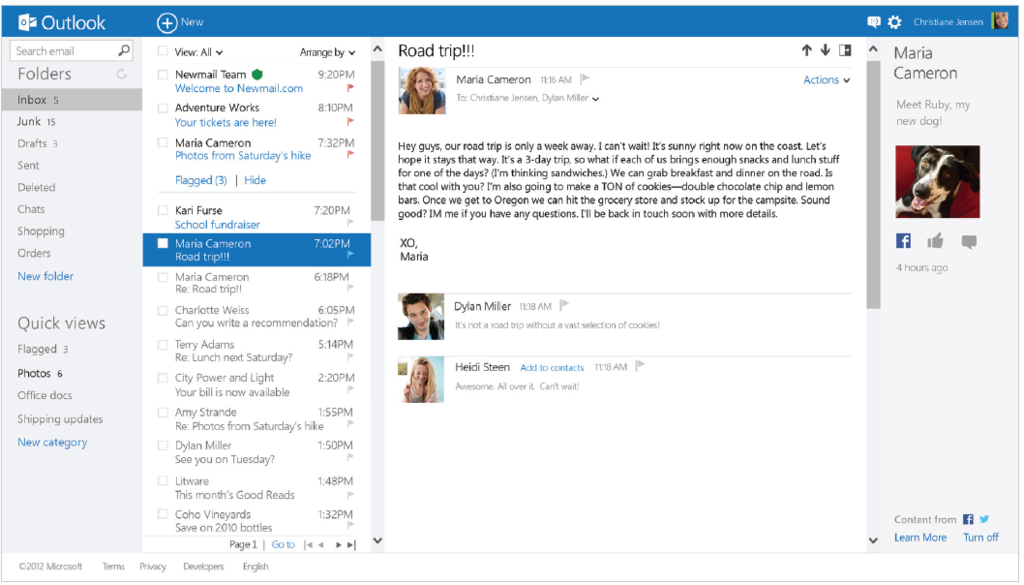Refresh folders with the circular arrow icon
The width and height of the screenshot is (1024, 585).
pyautogui.click(x=121, y=74)
